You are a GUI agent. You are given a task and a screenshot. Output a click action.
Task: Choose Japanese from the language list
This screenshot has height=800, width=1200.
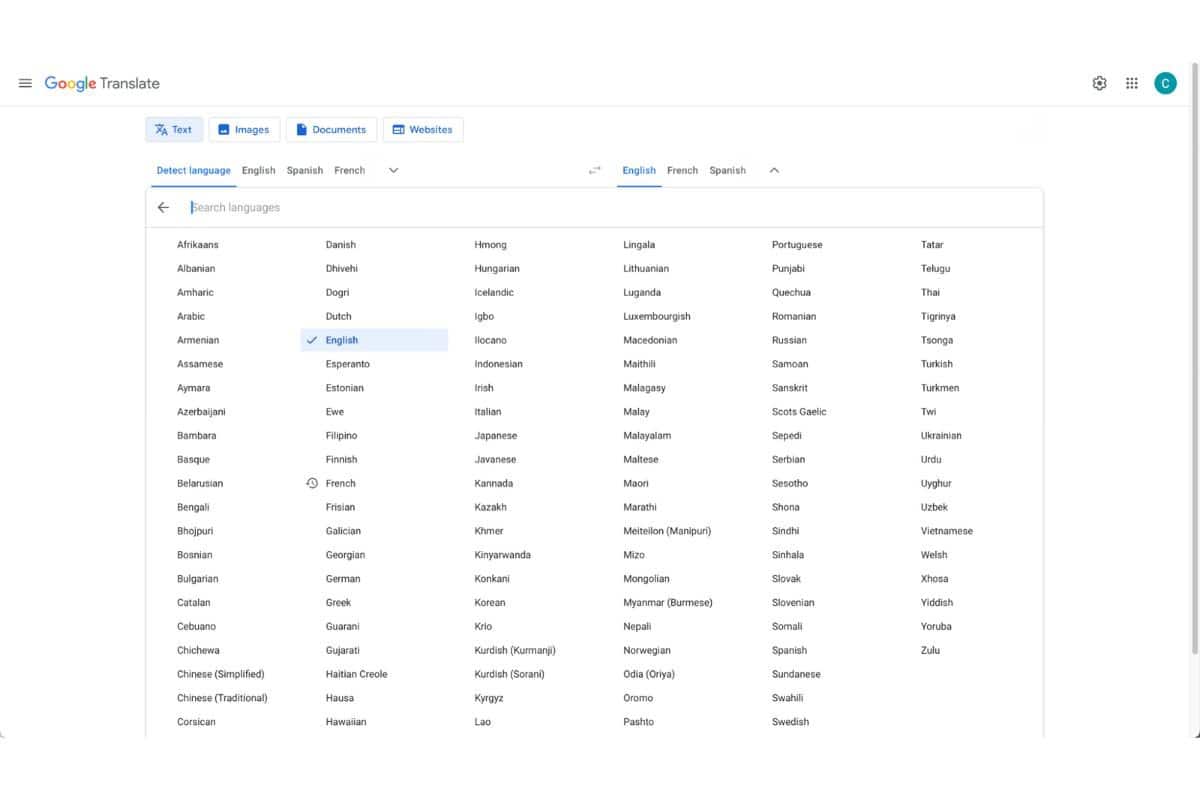[496, 436]
